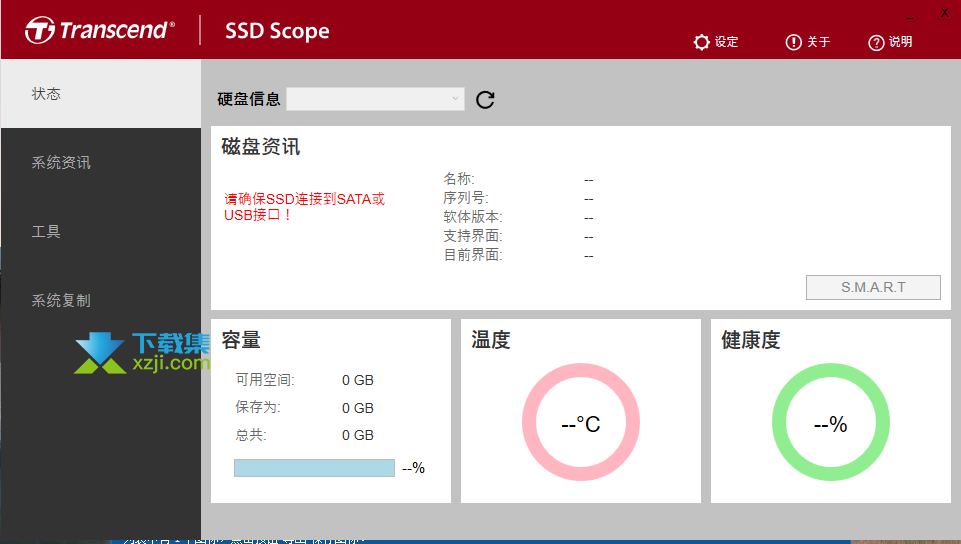Close the SSD Scope window
This screenshot has width=961, height=544.
[x=944, y=13]
